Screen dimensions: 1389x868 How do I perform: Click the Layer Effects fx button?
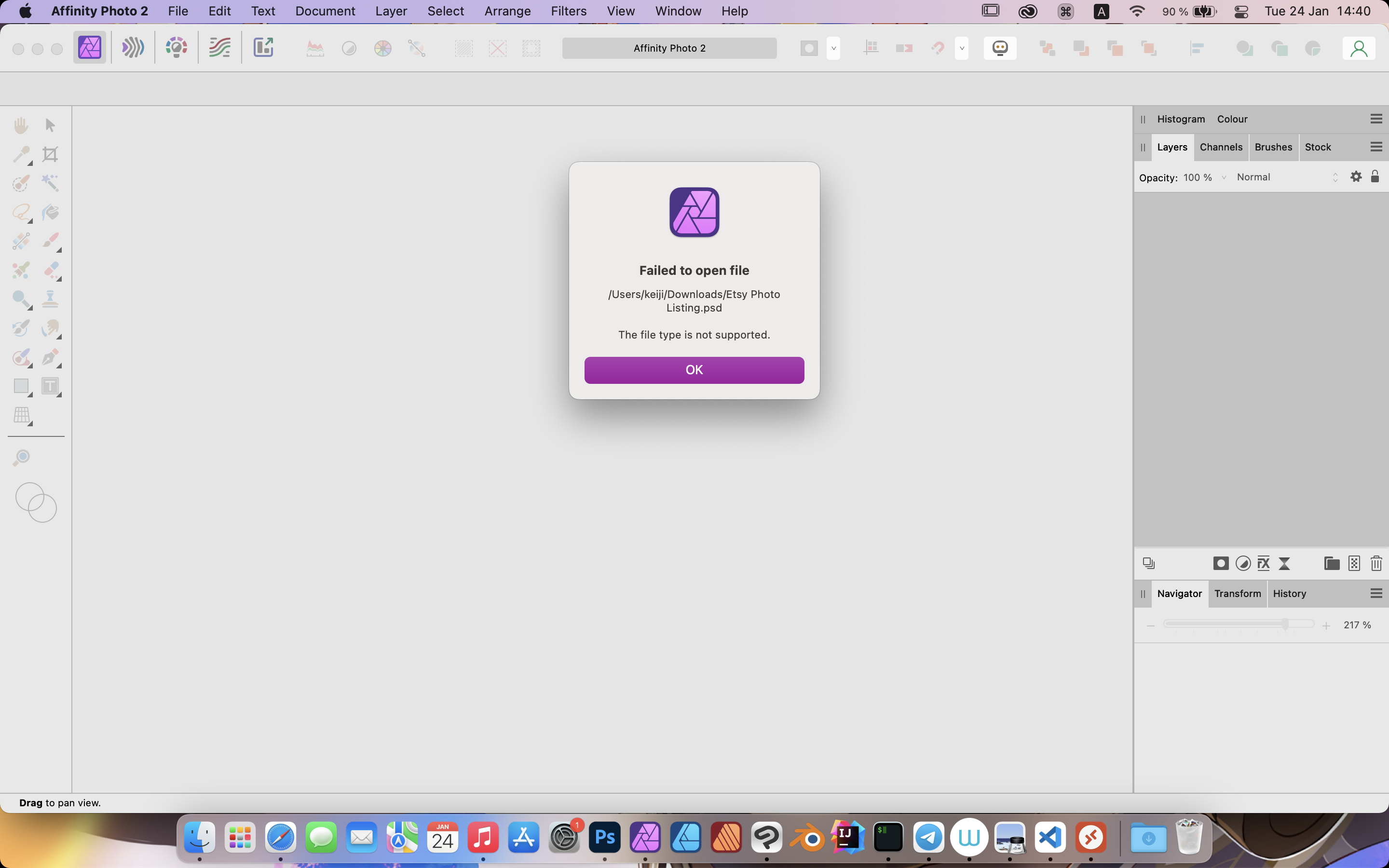[x=1263, y=563]
